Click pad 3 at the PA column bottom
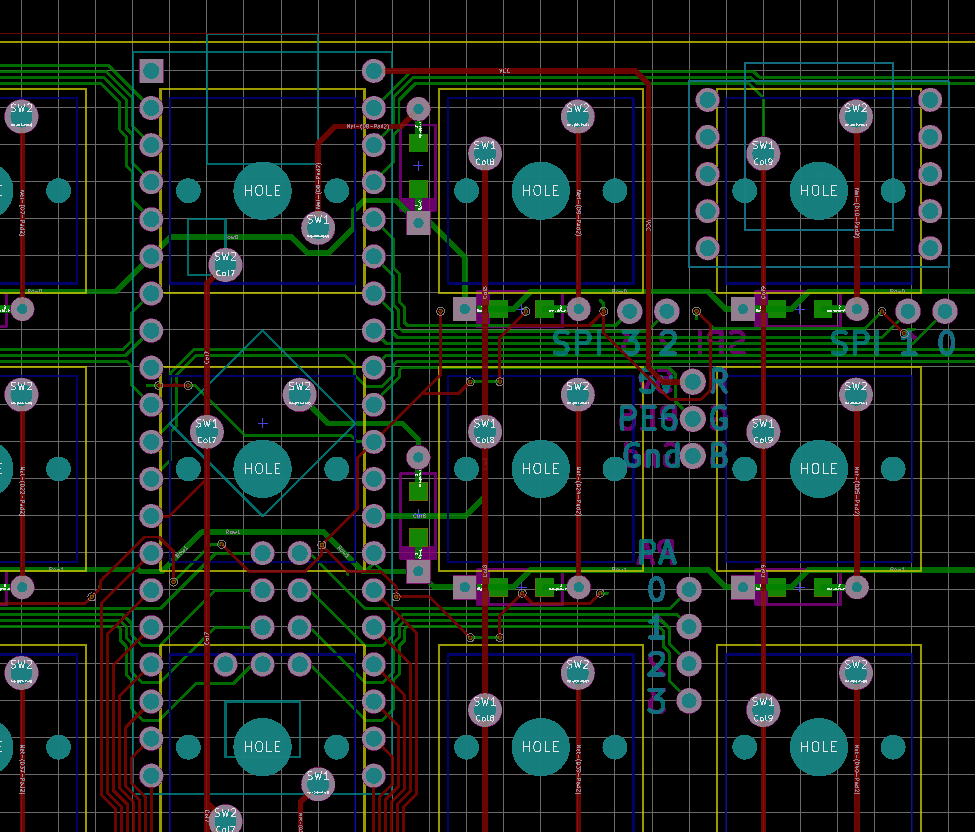The height and width of the screenshot is (832, 975). point(690,700)
